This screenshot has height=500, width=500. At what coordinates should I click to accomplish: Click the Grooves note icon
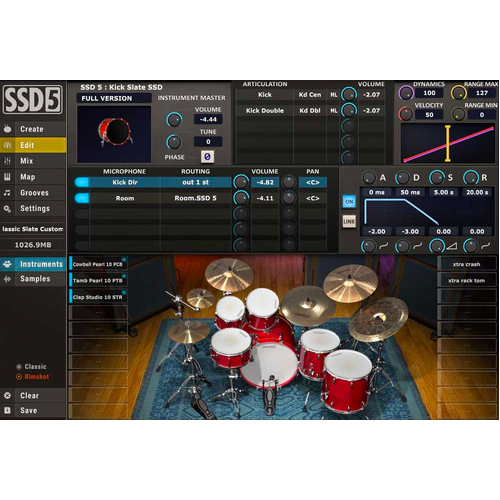pyautogui.click(x=7, y=193)
